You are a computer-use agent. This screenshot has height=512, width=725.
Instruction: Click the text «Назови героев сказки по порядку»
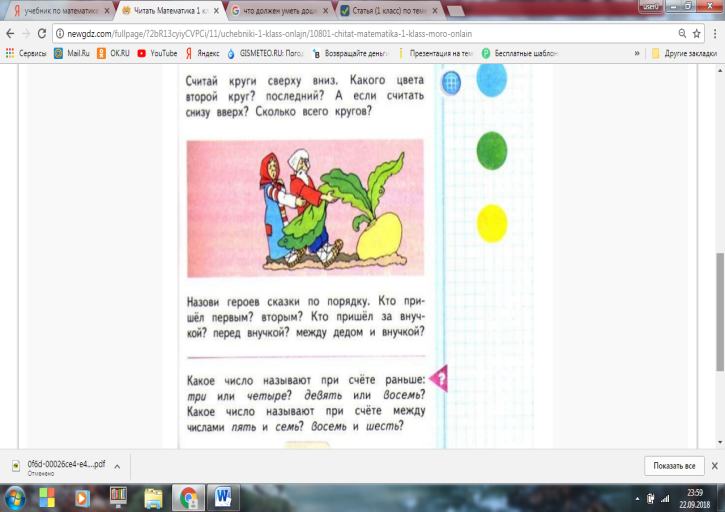tap(278, 302)
